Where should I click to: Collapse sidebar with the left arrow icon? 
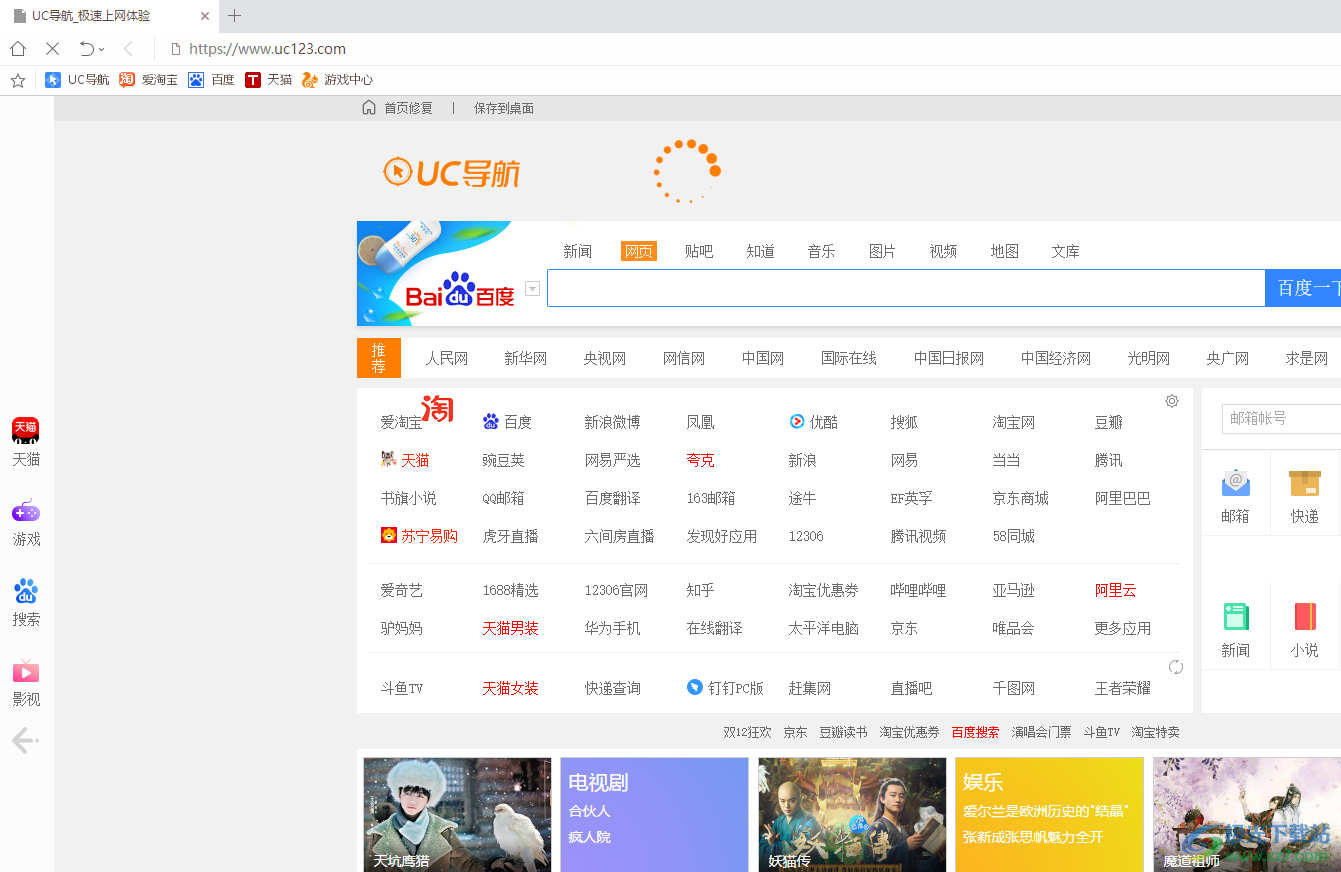pyautogui.click(x=25, y=741)
